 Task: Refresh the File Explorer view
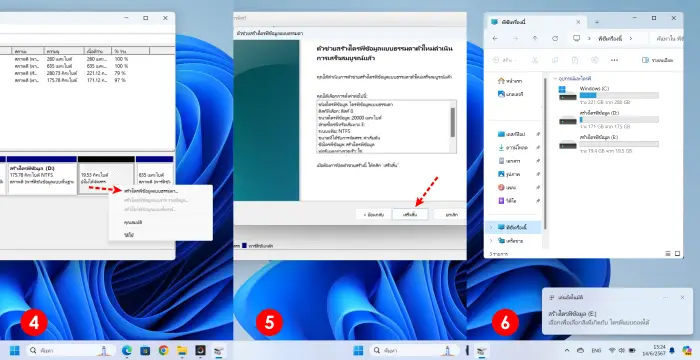[555, 38]
